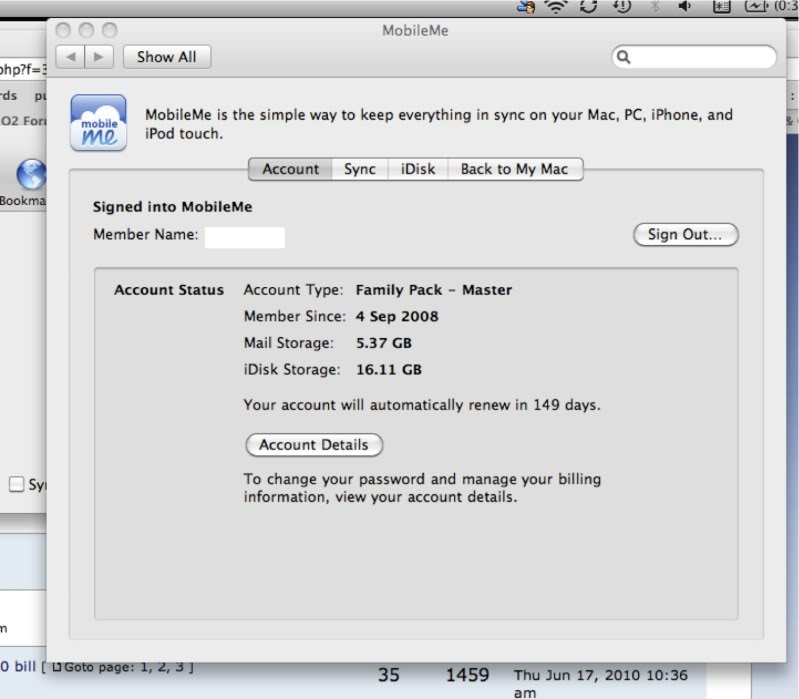Click 'Thu Jun 17, 2010 10:36' date text
The width and height of the screenshot is (799, 699).
coord(601,676)
